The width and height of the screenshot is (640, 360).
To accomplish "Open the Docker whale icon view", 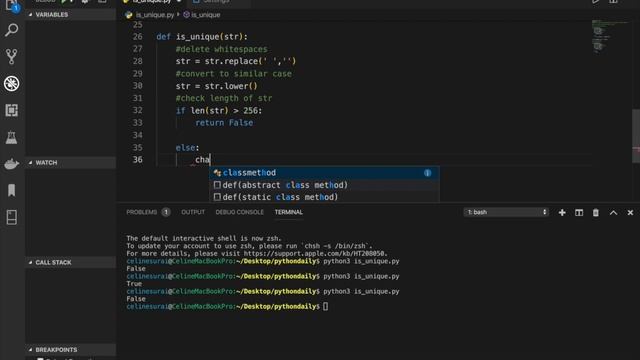I will coord(11,164).
